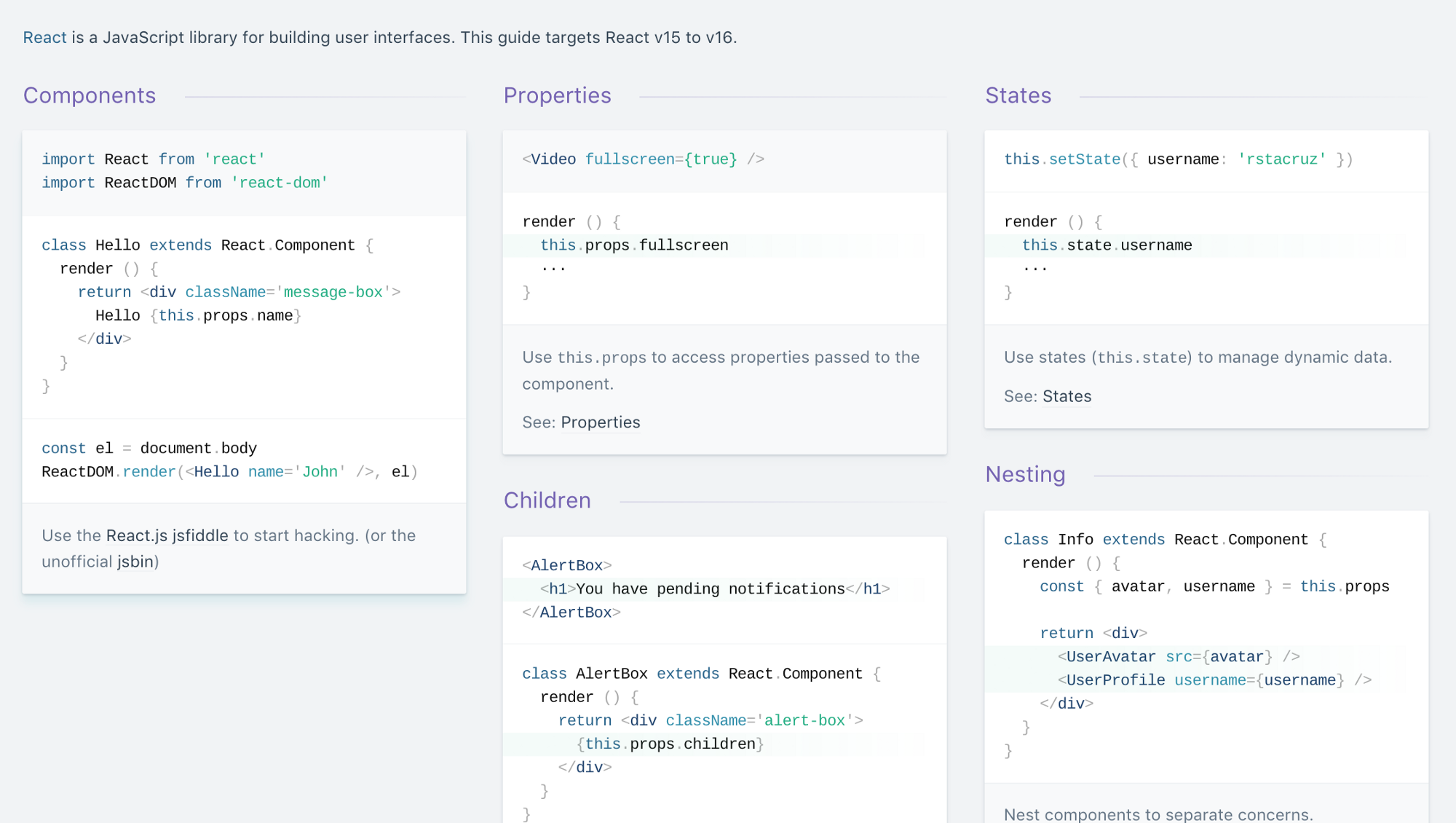Click the Components section heading

(x=90, y=95)
